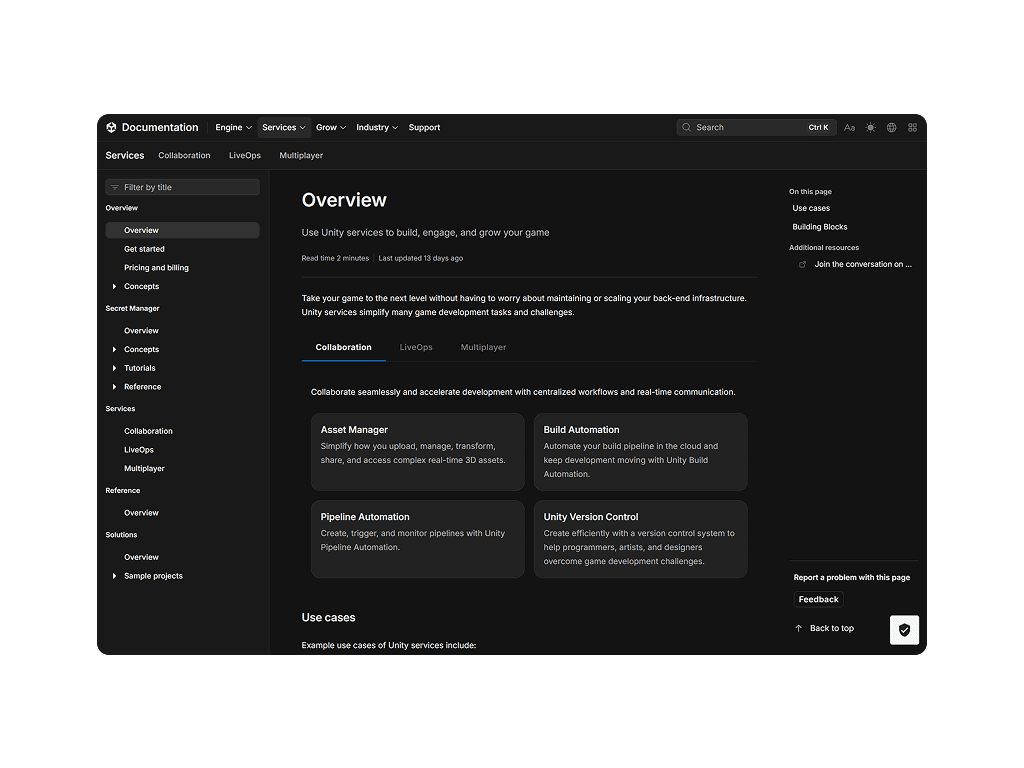Open the Engine dropdown menu
Viewport: 1024px width, 768px height.
coord(233,127)
